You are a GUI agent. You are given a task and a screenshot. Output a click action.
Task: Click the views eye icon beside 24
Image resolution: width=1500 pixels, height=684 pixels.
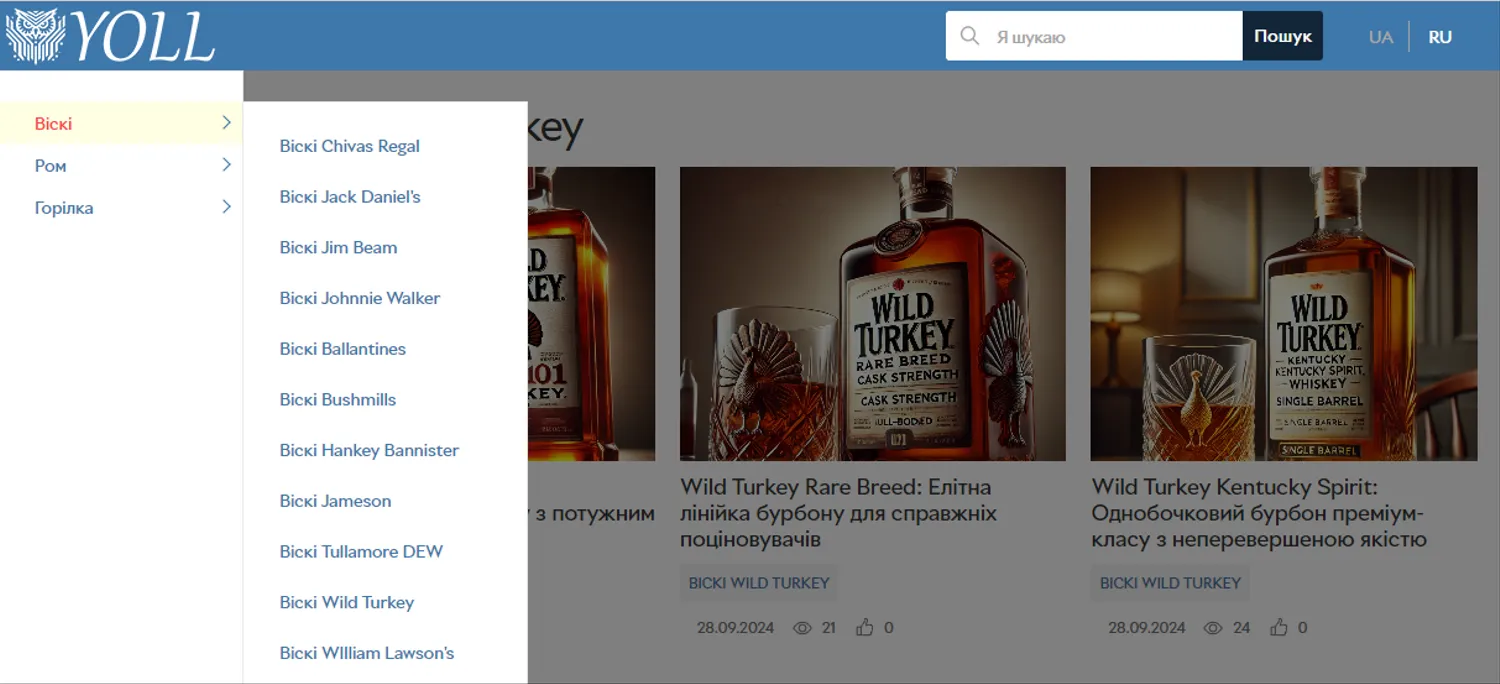(1212, 628)
